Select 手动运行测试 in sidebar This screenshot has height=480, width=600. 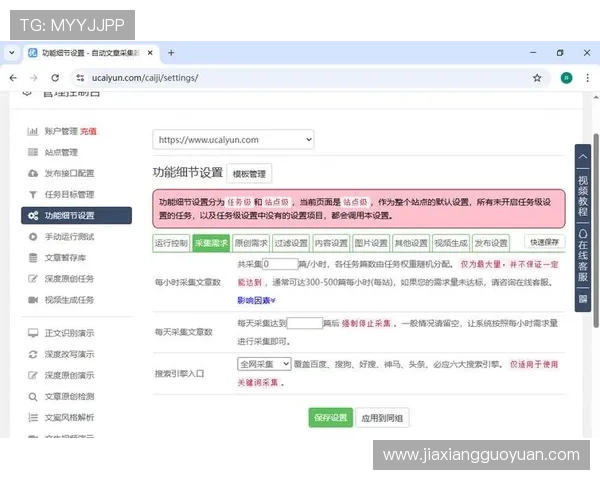[69, 237]
